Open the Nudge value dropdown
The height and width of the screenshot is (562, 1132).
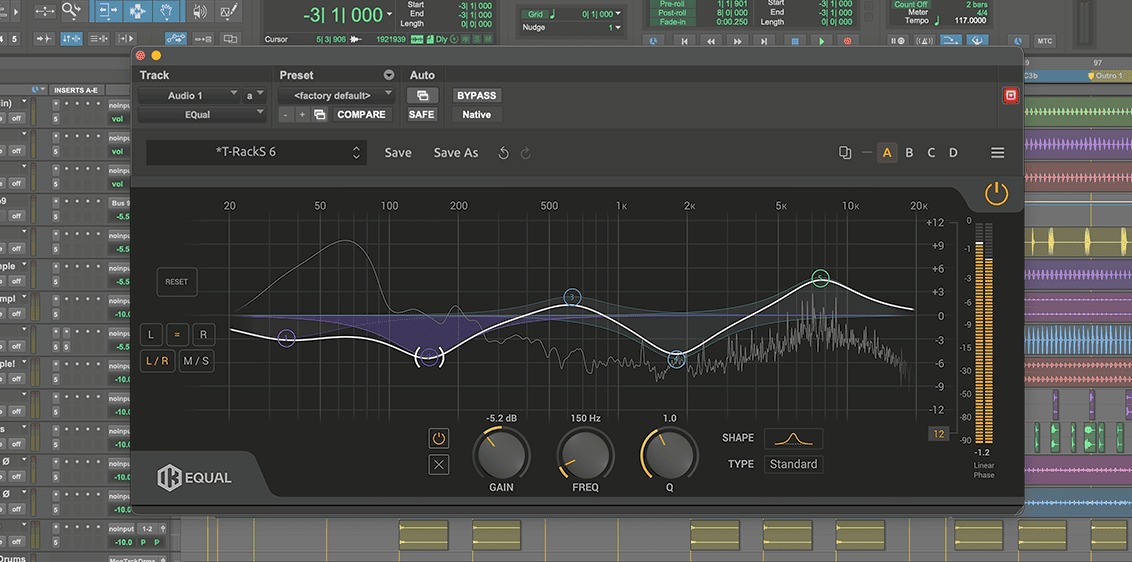pyautogui.click(x=618, y=27)
